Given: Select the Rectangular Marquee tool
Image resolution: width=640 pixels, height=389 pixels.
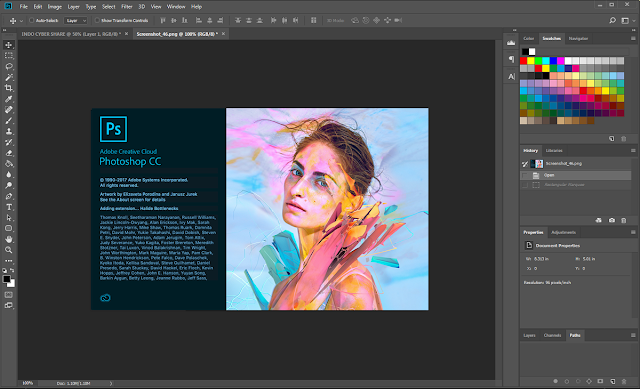Looking at the screenshot, I should [x=9, y=56].
